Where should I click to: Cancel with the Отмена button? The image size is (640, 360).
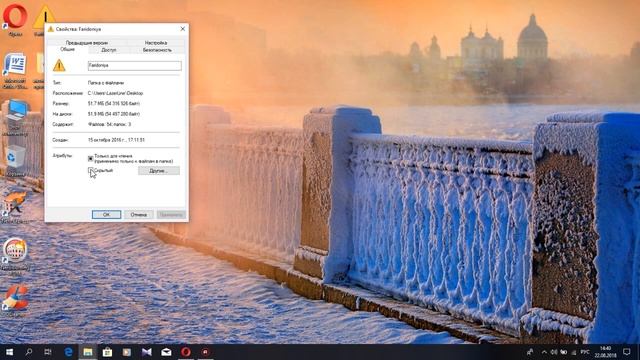pos(138,214)
